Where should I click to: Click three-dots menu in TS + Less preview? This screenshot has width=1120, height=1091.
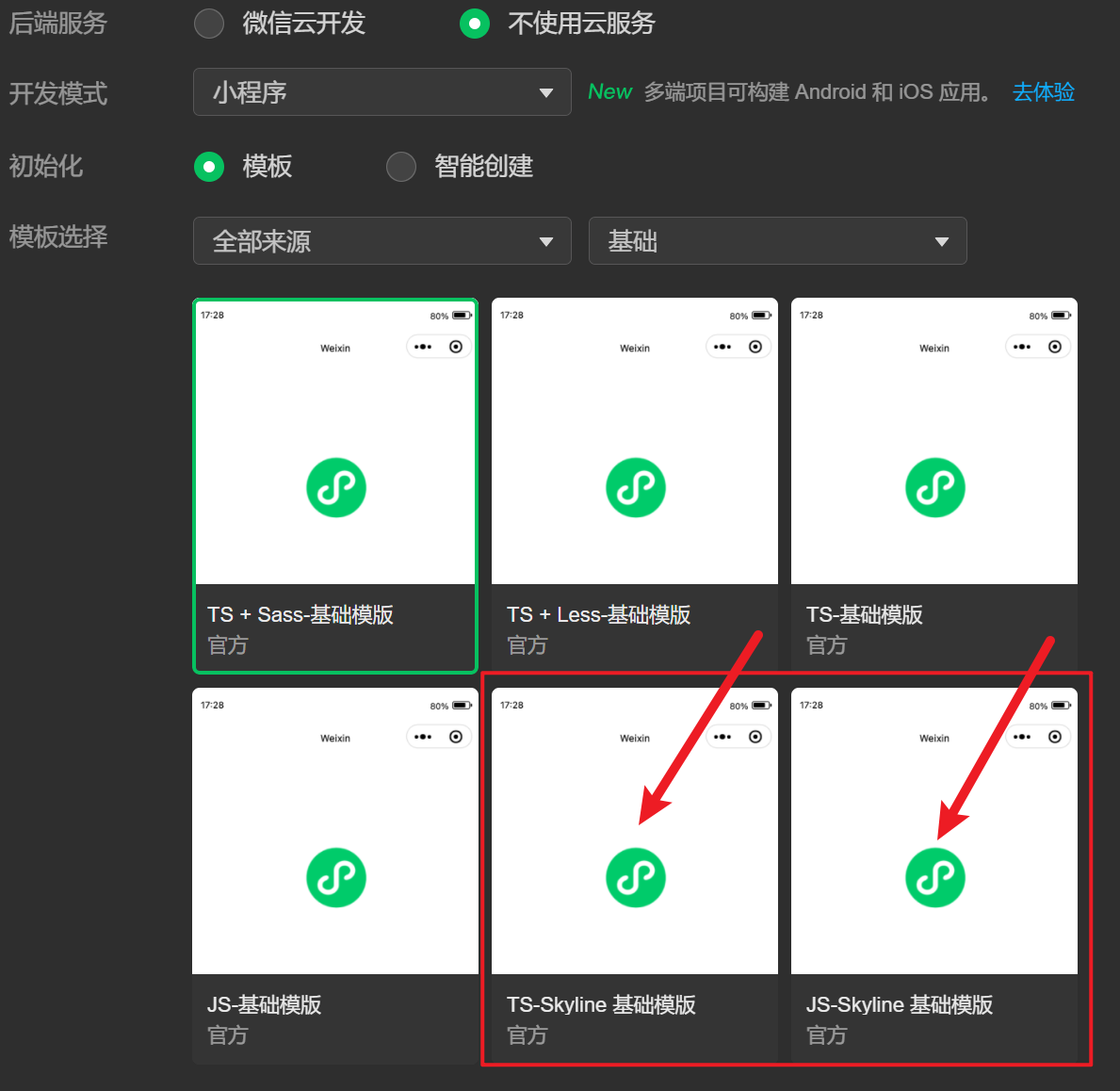pos(722,348)
